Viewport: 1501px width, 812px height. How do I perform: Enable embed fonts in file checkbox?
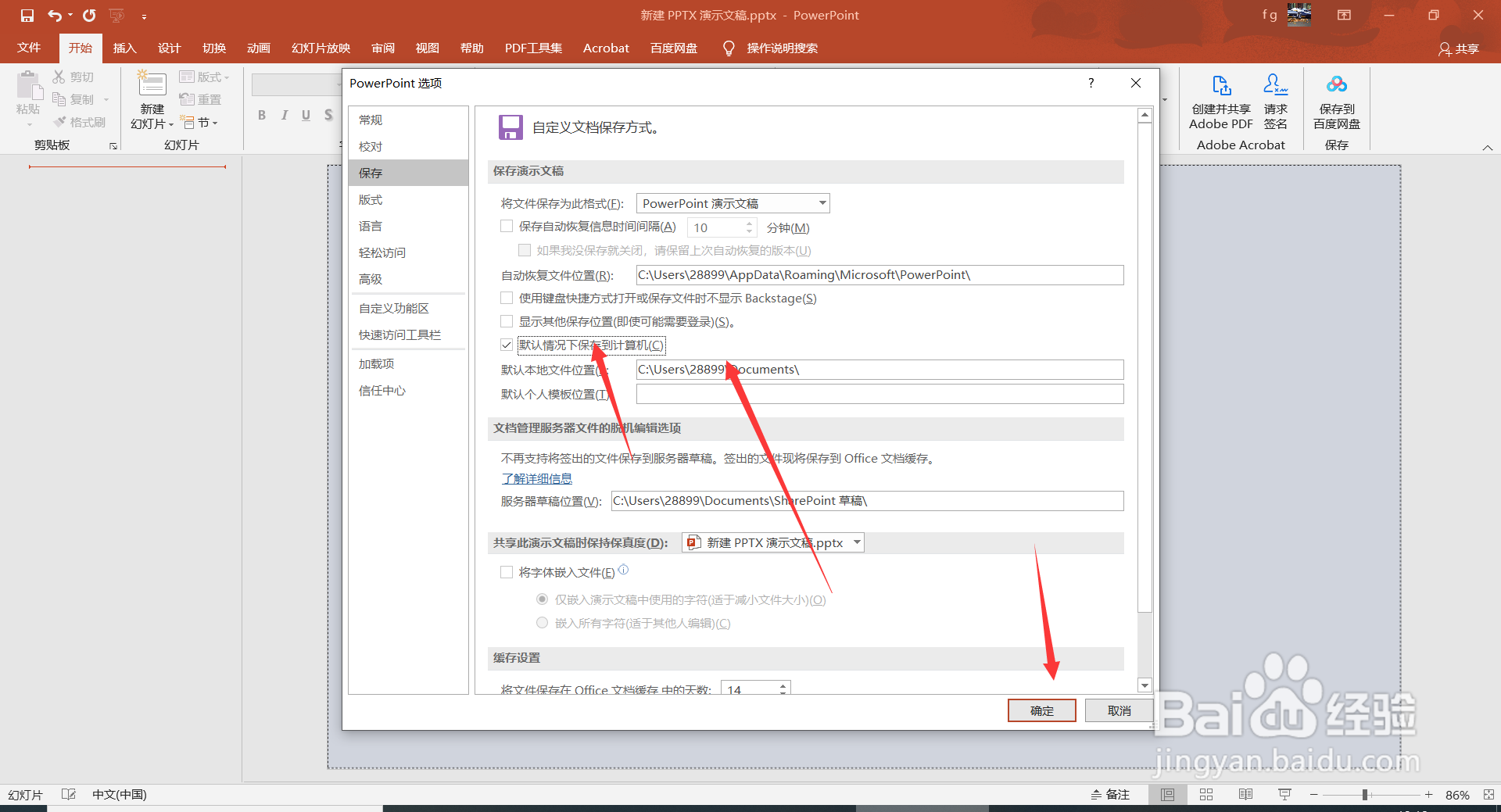[x=507, y=572]
